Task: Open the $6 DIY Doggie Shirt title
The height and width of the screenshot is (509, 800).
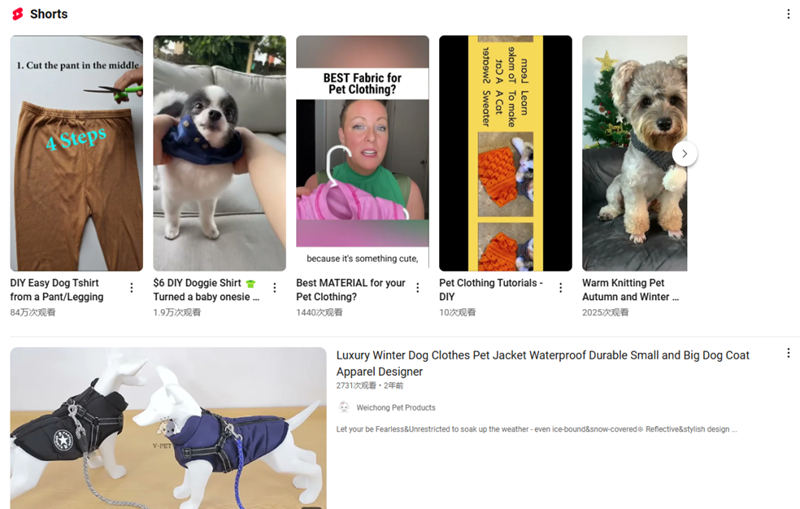Action: click(x=206, y=290)
